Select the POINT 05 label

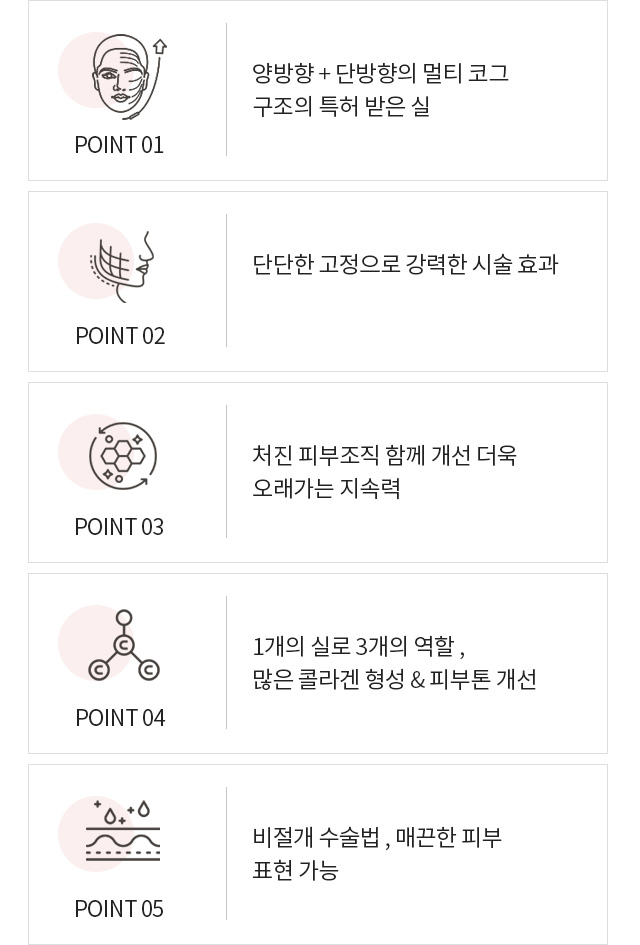(119, 909)
